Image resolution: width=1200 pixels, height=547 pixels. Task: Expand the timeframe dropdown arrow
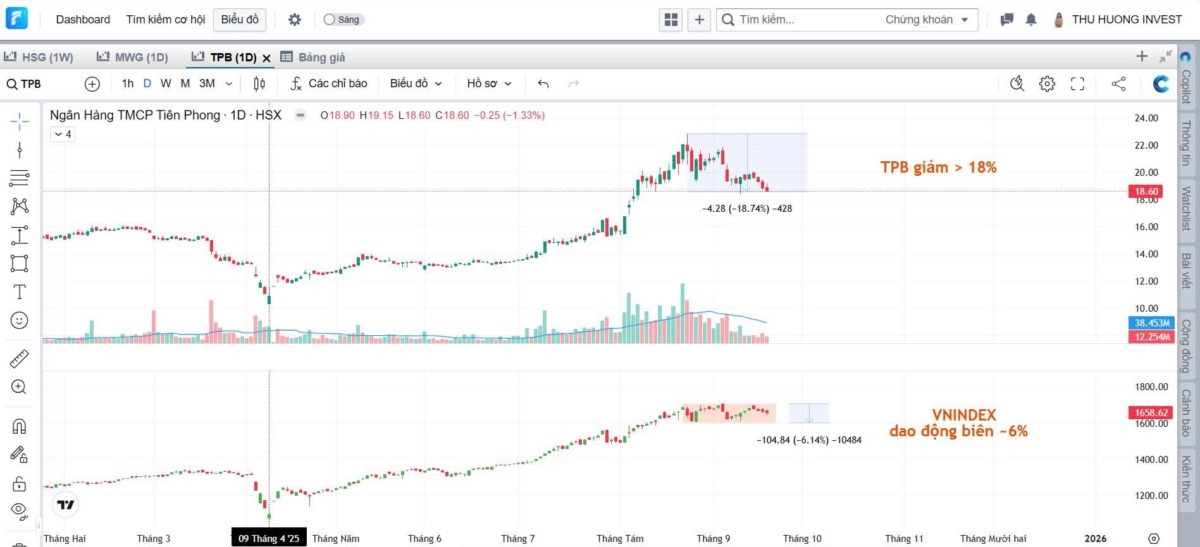click(229, 84)
